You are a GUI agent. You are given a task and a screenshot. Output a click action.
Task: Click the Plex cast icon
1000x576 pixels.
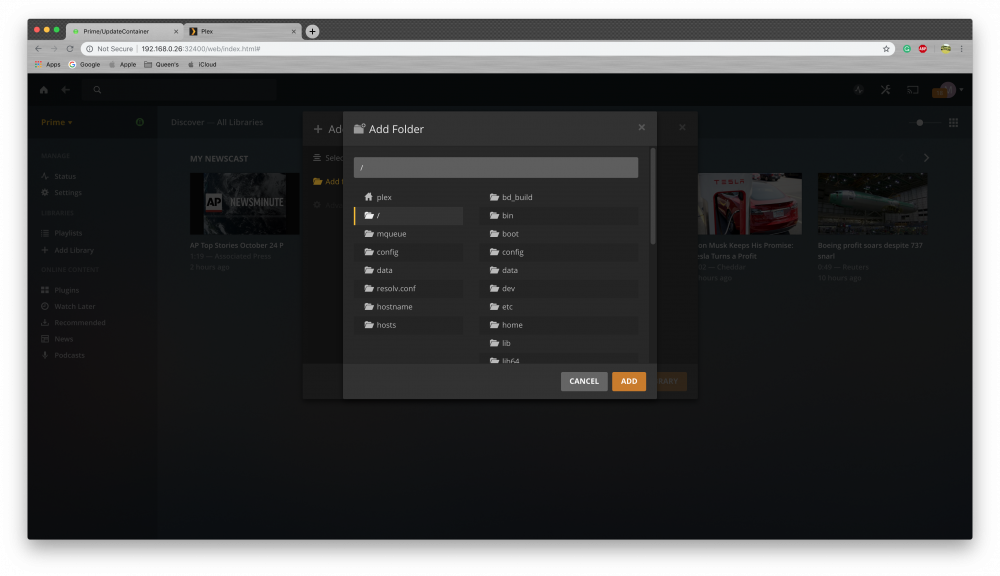pos(913,90)
